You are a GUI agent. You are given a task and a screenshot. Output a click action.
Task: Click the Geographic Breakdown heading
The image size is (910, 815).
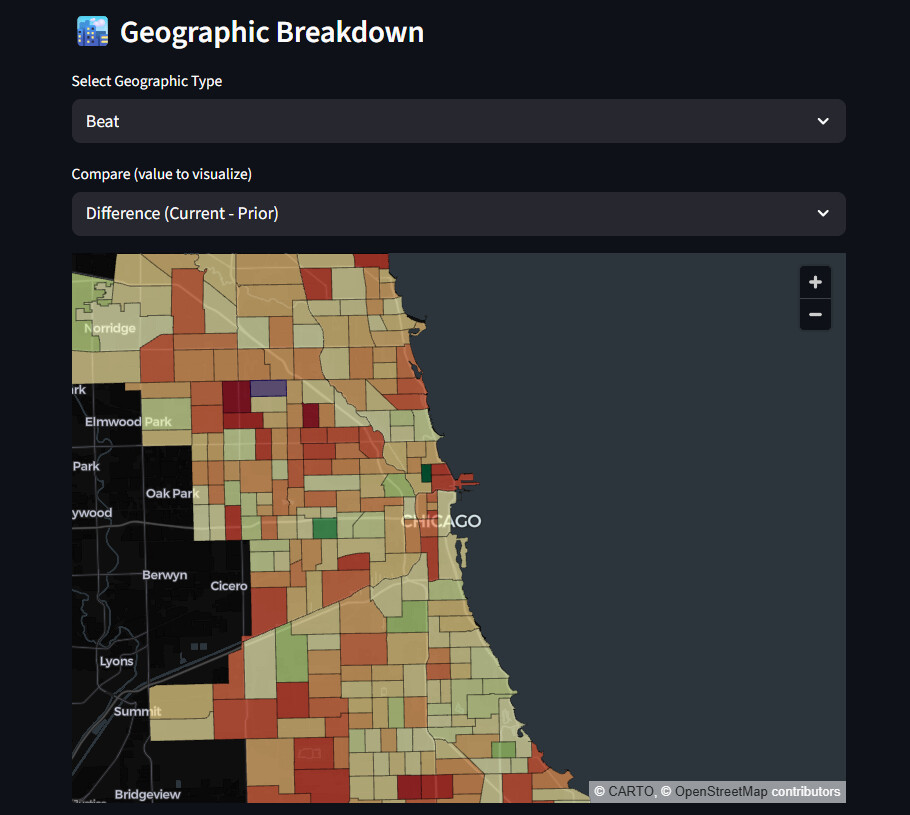click(x=272, y=32)
